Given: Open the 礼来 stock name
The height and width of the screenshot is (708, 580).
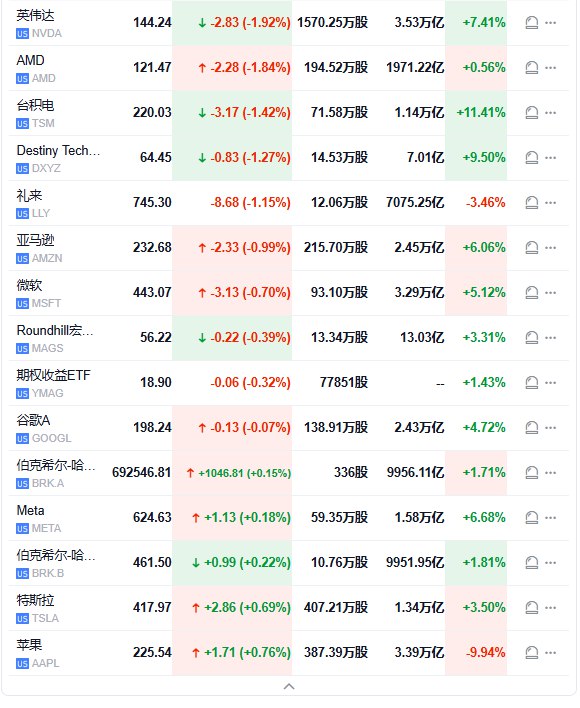Looking at the screenshot, I should (x=29, y=196).
